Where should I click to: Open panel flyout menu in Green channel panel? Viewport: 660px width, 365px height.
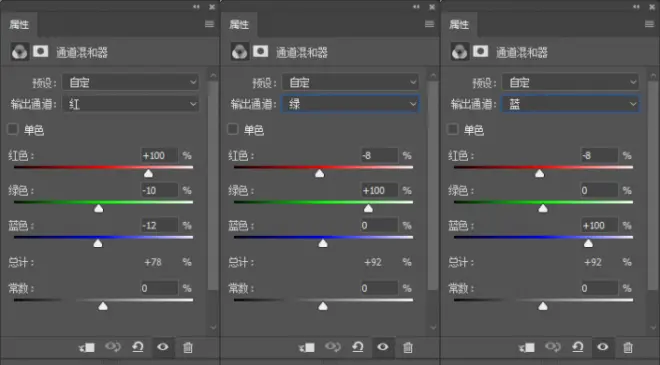pos(429,24)
